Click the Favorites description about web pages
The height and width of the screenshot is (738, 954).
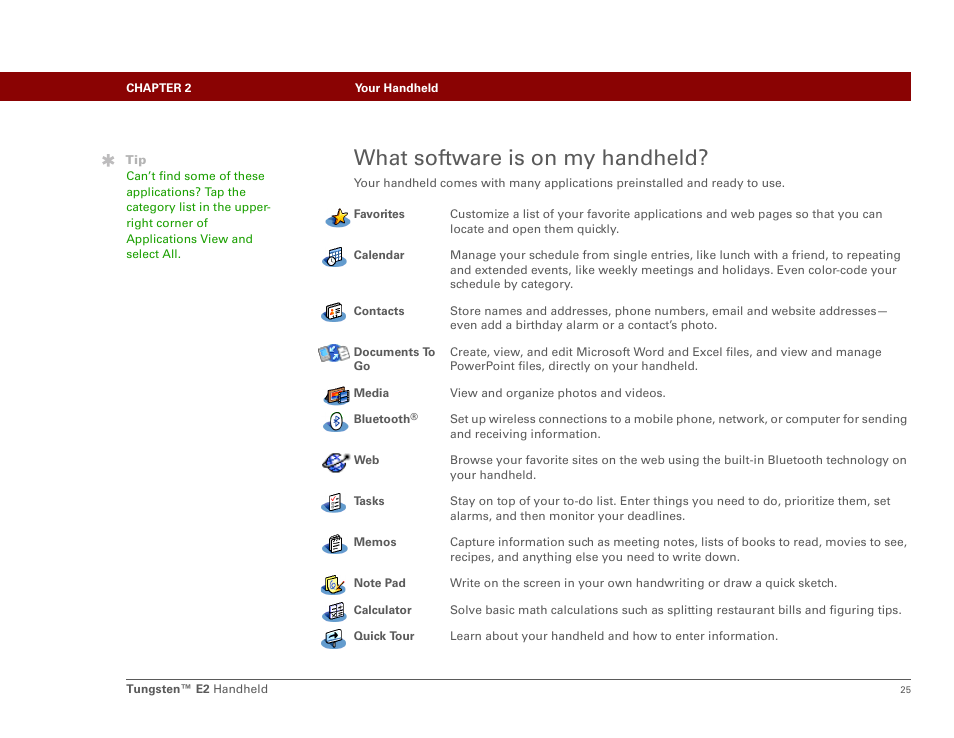click(x=666, y=221)
